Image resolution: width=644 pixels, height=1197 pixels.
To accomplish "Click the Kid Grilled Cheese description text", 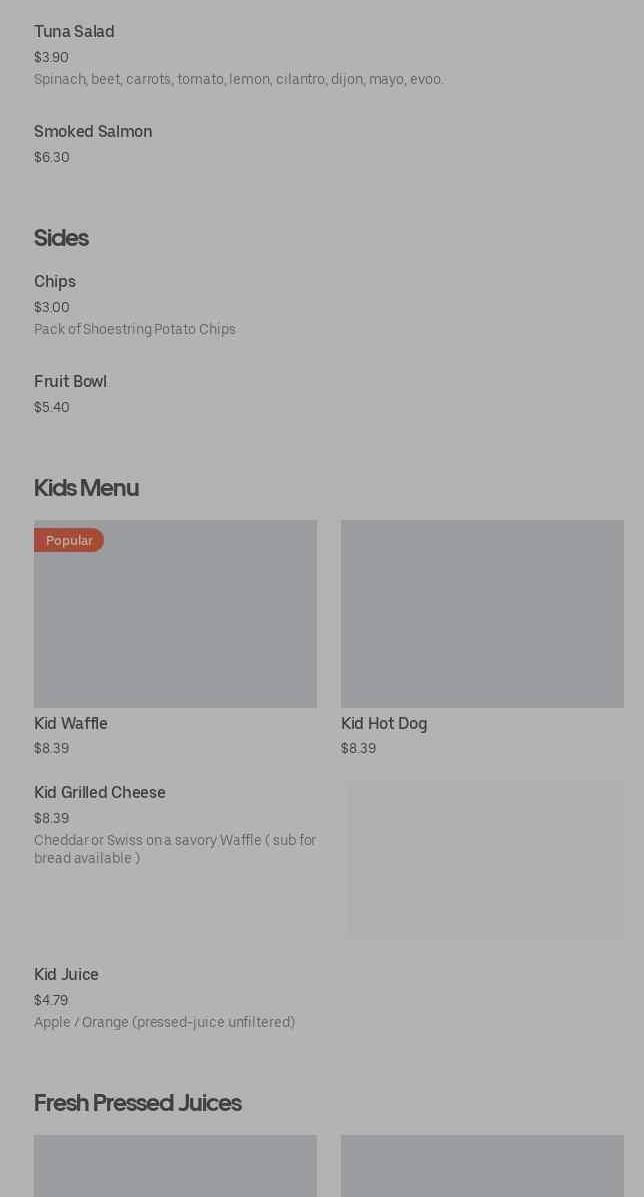I will (x=175, y=849).
